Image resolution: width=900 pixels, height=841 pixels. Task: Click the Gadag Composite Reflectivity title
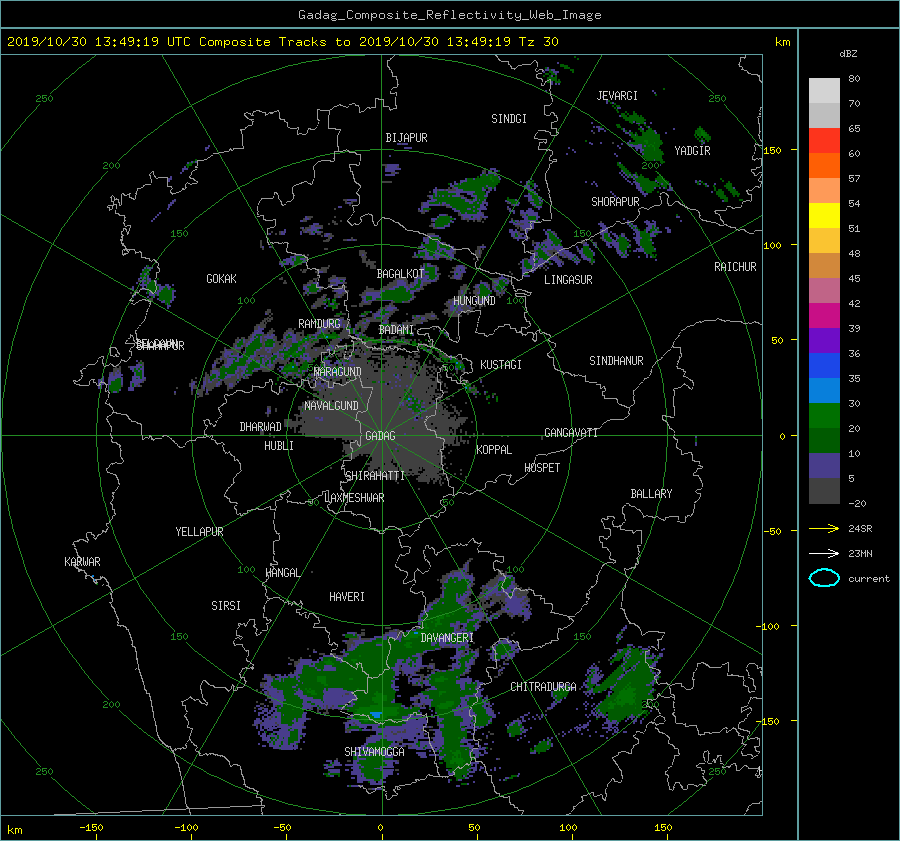pyautogui.click(x=449, y=15)
